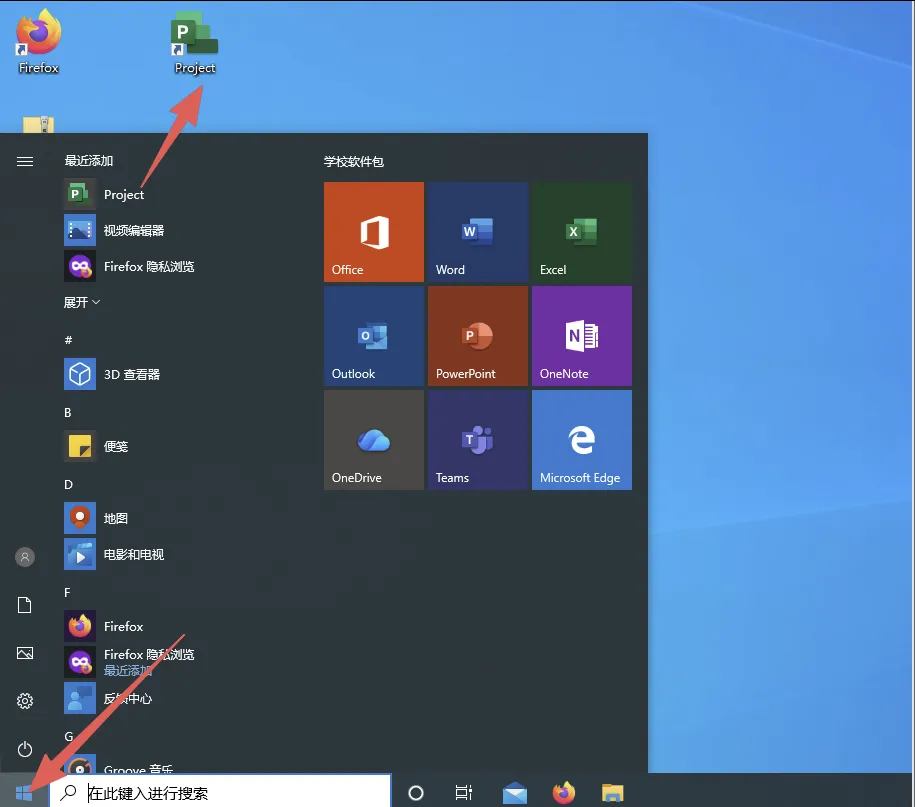Open Firefox from the taskbar
The height and width of the screenshot is (807, 915).
coord(564,792)
